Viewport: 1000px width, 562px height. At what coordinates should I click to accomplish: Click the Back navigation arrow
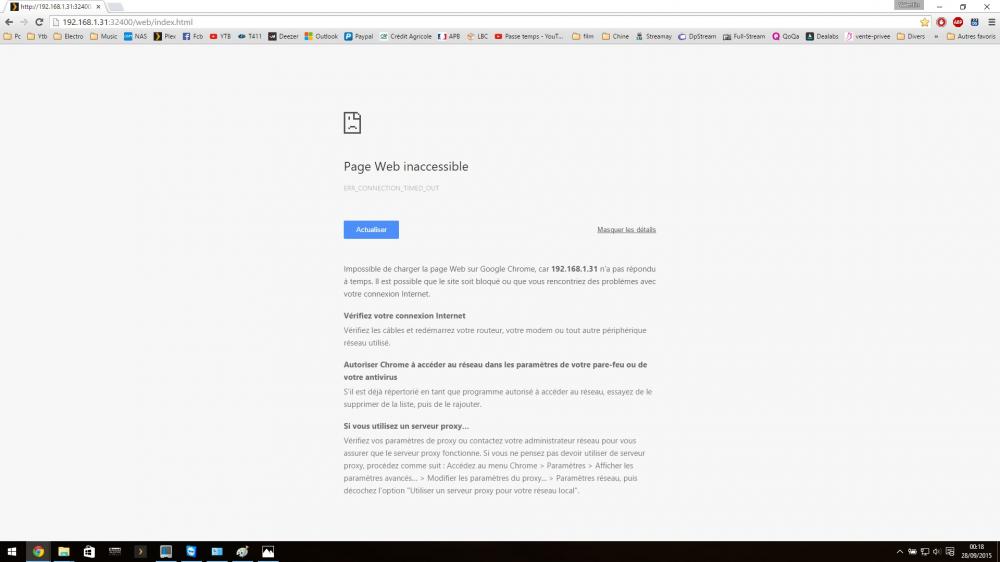(9, 22)
